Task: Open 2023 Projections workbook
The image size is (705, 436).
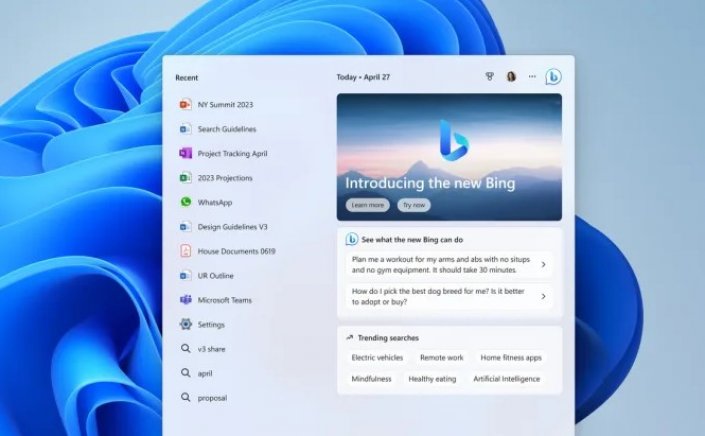Action: click(x=225, y=178)
